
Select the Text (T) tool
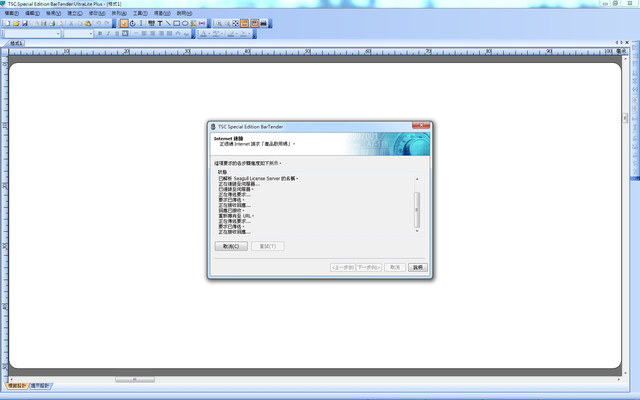tap(160, 24)
